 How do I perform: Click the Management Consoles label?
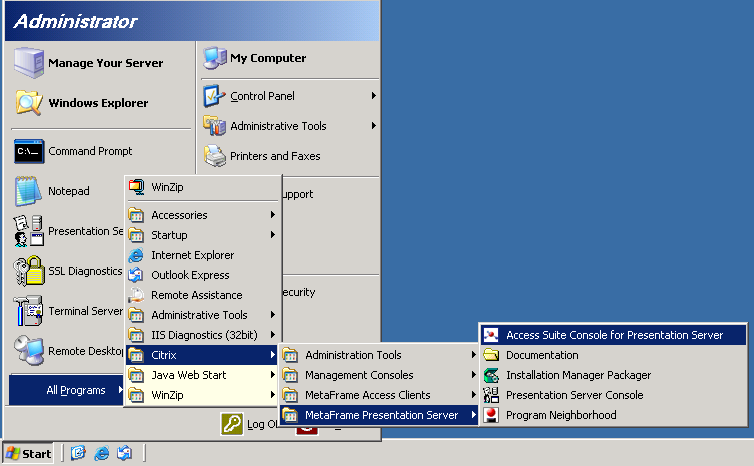(x=359, y=375)
